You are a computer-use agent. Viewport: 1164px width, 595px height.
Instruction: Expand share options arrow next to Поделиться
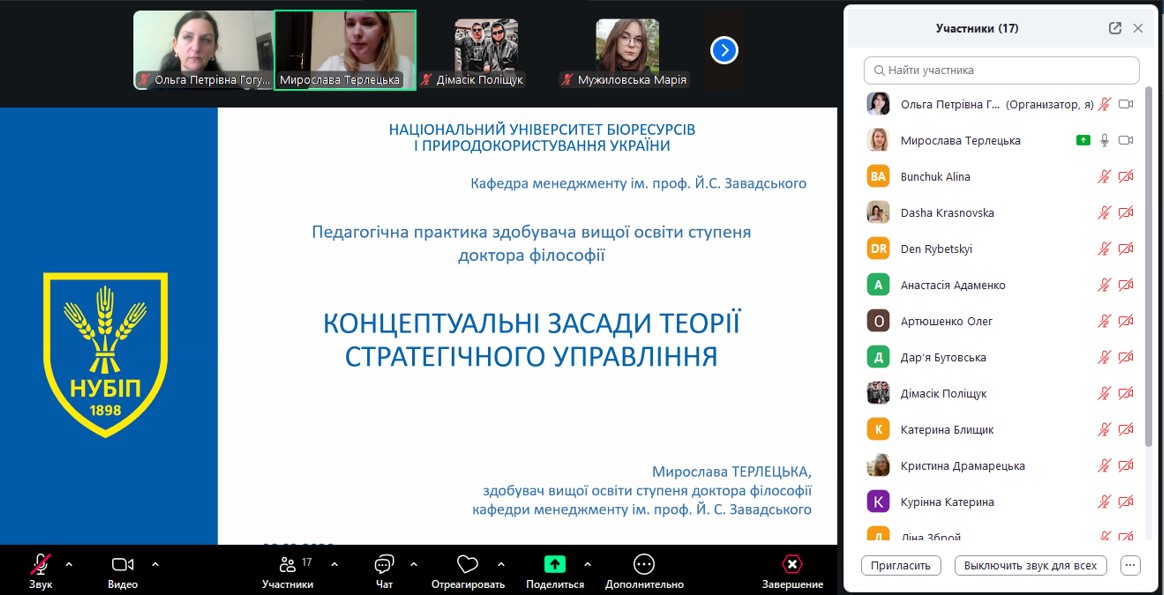coord(588,564)
